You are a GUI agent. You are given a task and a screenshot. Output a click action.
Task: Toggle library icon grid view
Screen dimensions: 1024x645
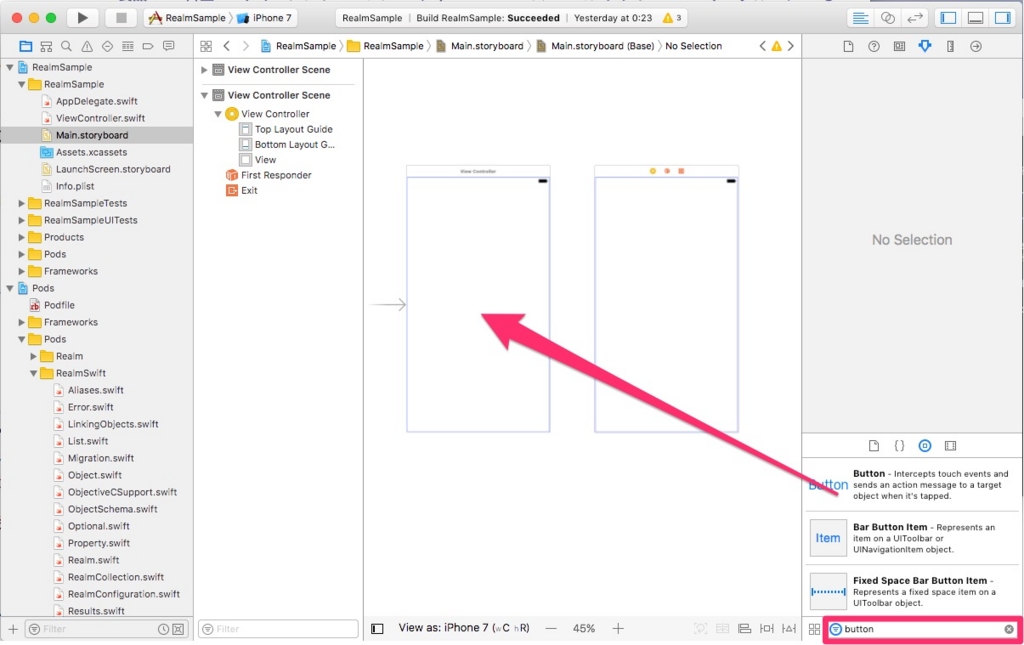pyautogui.click(x=814, y=629)
